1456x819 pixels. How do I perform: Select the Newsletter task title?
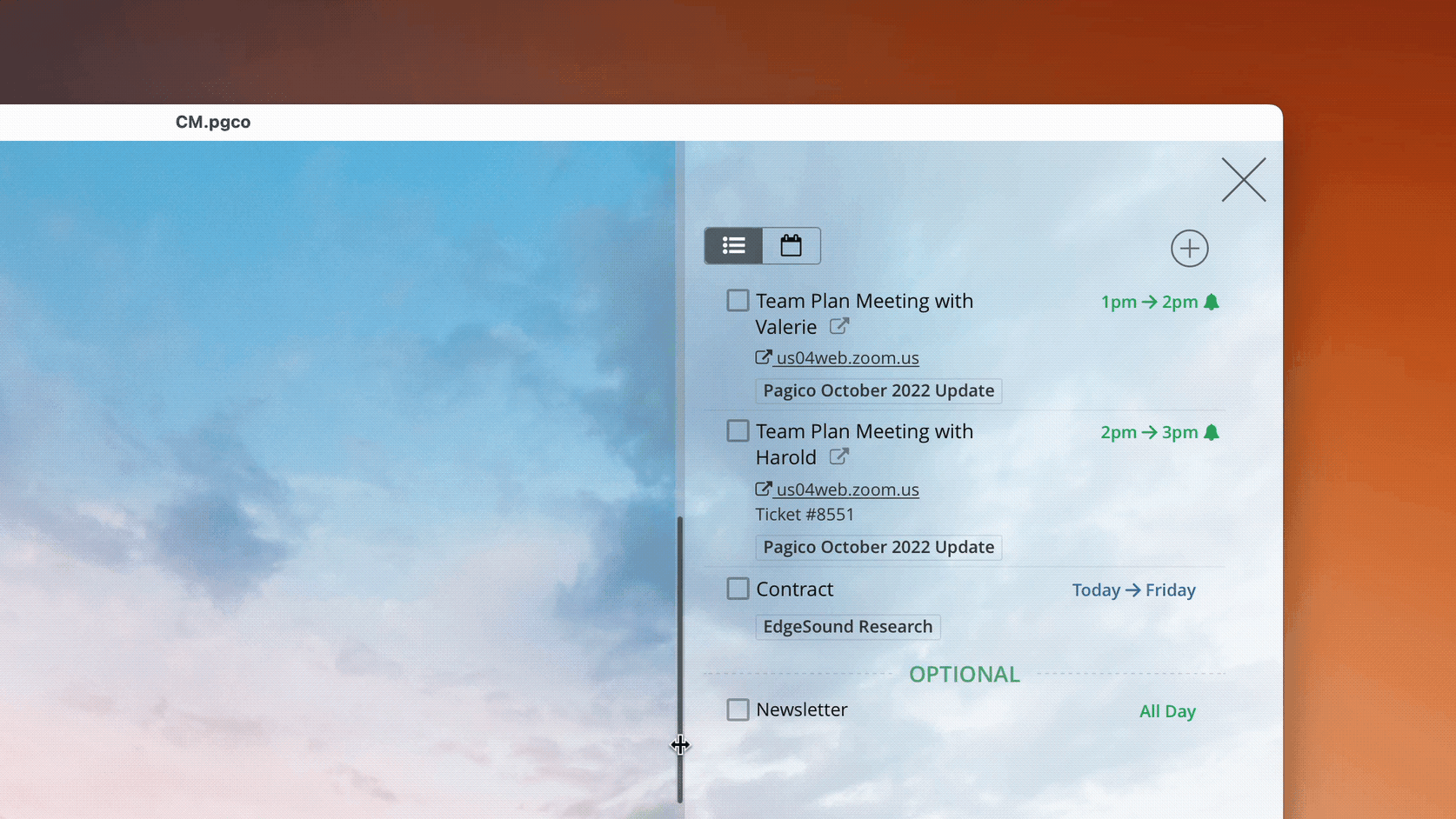[801, 709]
